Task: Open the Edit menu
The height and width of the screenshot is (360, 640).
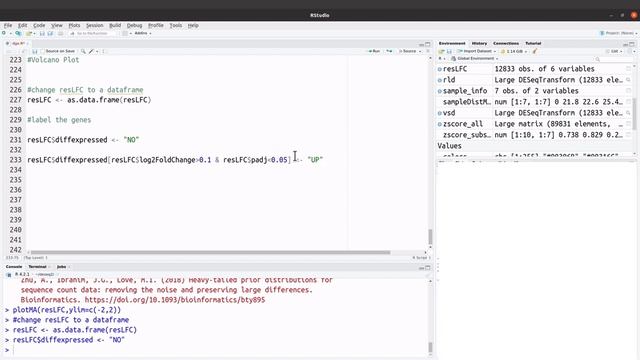Action: (x=22, y=25)
